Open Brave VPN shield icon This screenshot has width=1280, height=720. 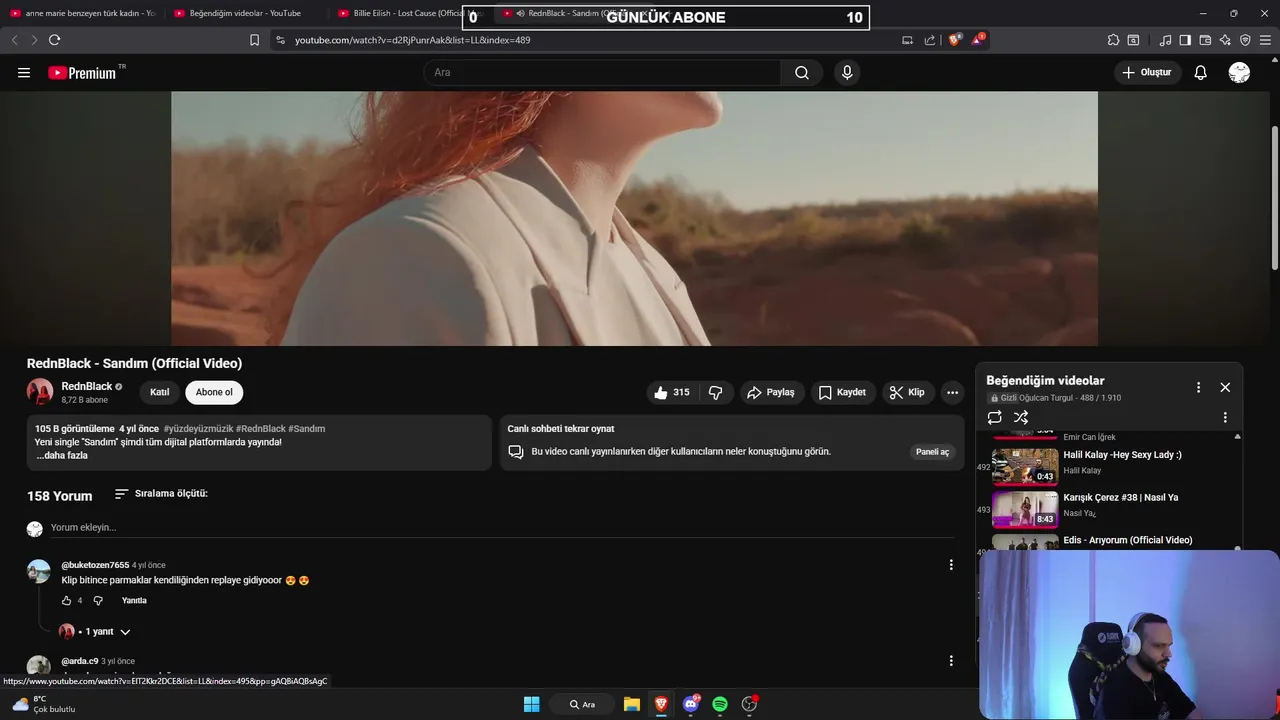[x=1245, y=40]
